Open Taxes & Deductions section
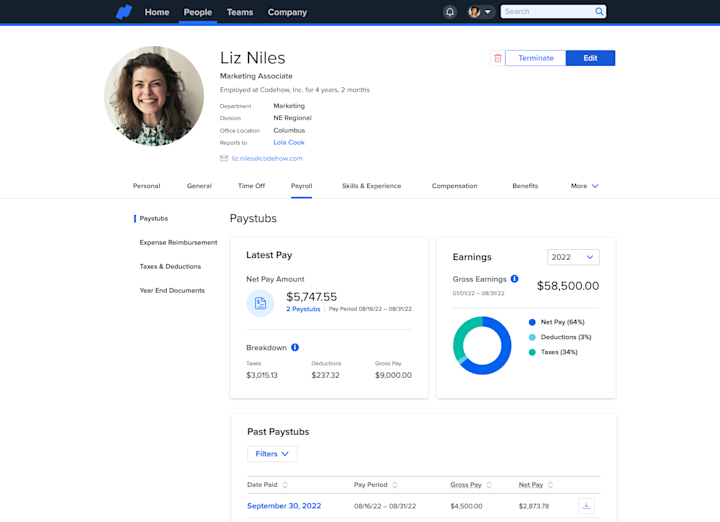Viewport: 720px width, 522px height. [170, 266]
